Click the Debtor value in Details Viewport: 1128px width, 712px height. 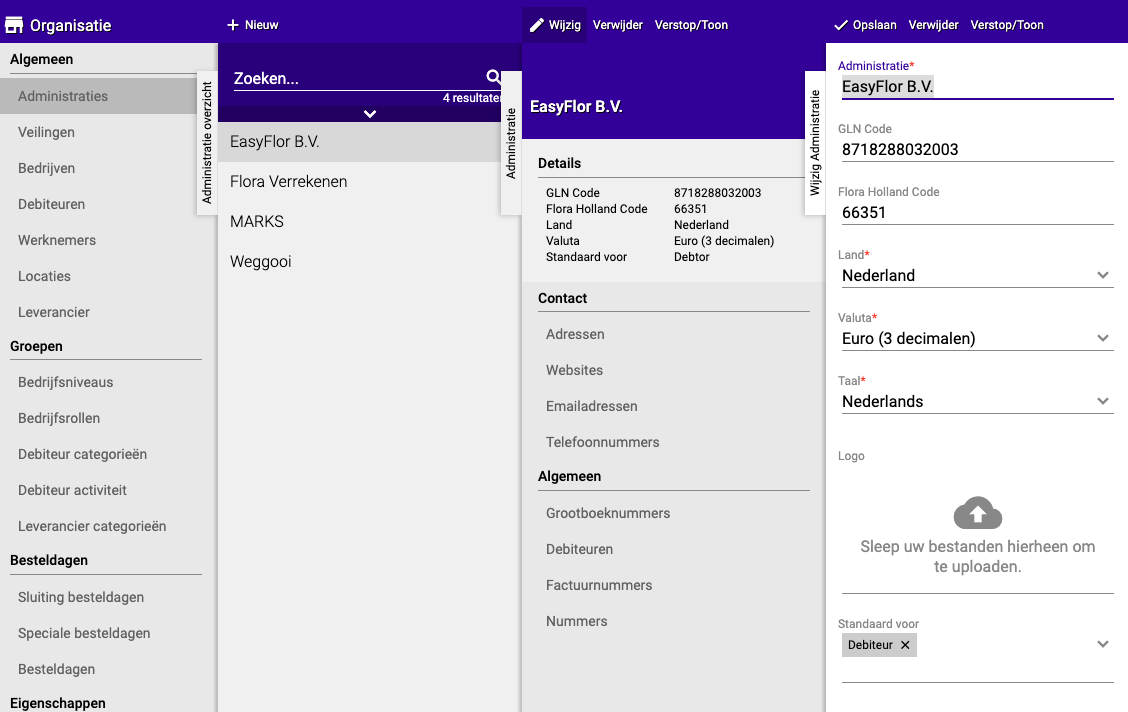pos(691,257)
